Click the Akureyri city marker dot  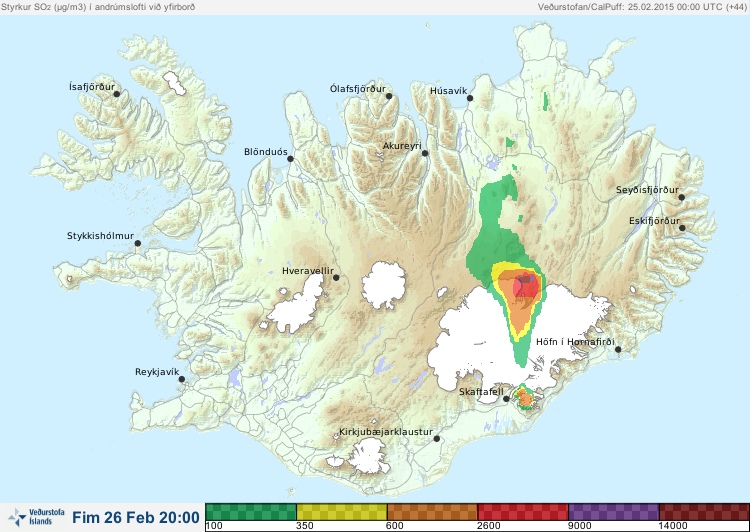coord(425,153)
